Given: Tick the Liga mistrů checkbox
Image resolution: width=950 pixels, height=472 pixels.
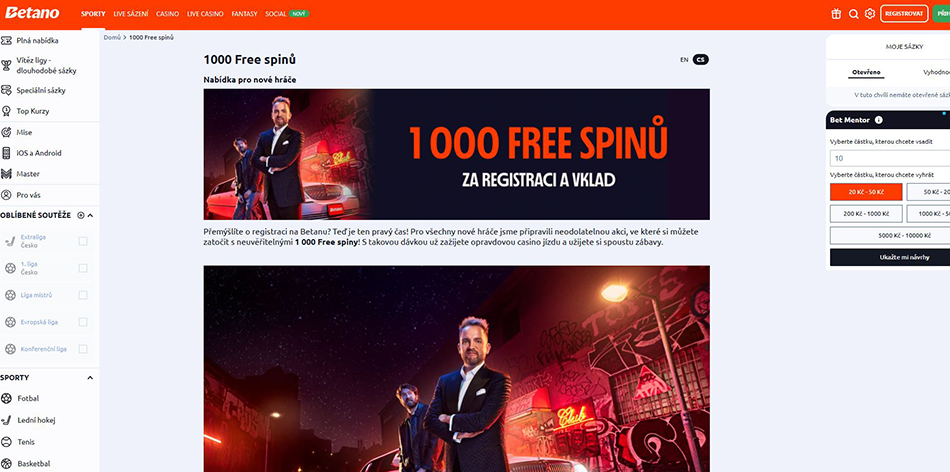Looking at the screenshot, I should pos(83,295).
